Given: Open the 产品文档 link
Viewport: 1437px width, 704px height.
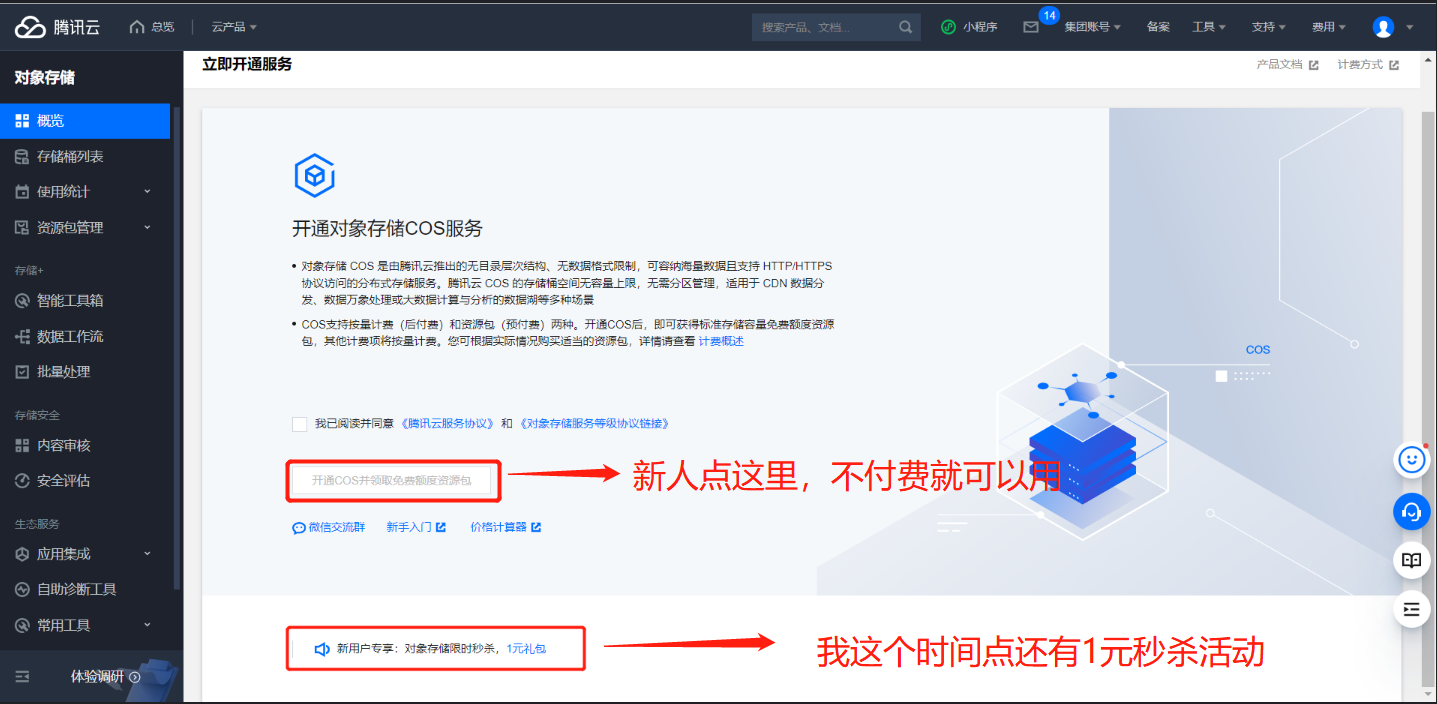Looking at the screenshot, I should point(1287,65).
